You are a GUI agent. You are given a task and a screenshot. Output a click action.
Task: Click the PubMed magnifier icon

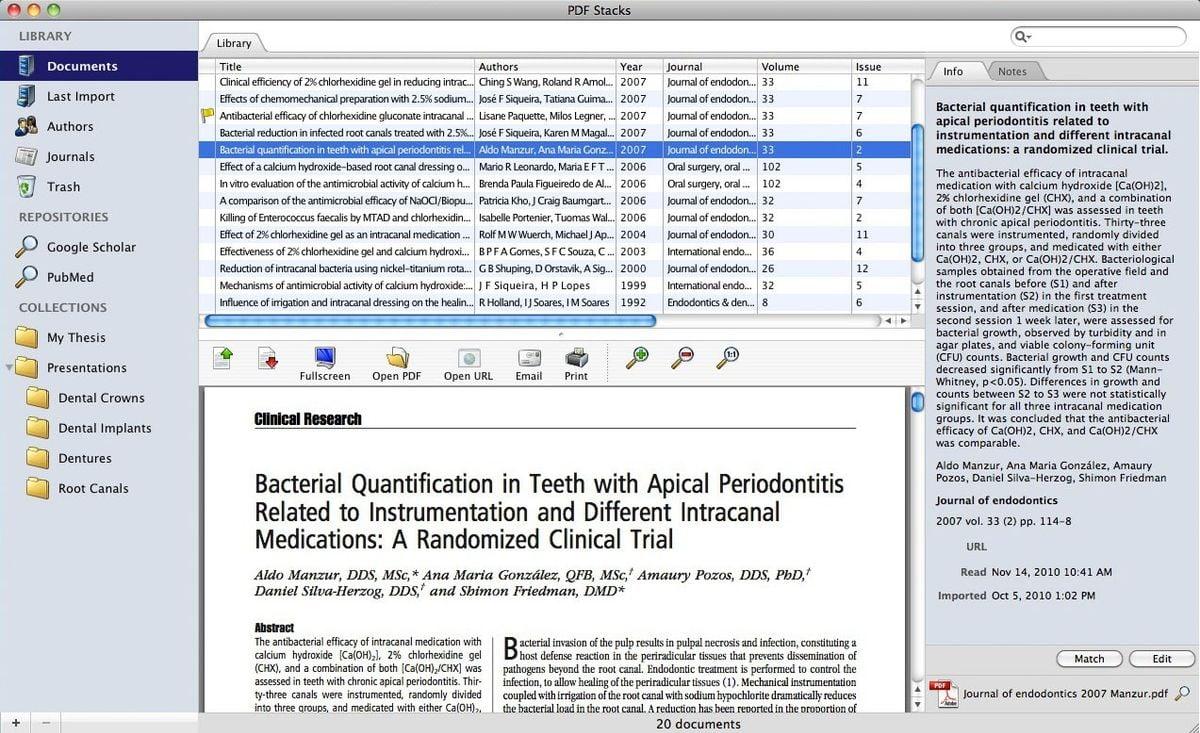pos(26,277)
